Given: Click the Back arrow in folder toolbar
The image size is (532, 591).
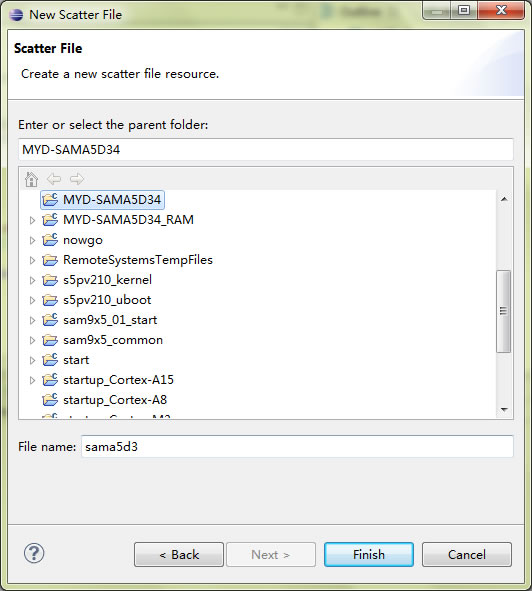Looking at the screenshot, I should tap(54, 179).
